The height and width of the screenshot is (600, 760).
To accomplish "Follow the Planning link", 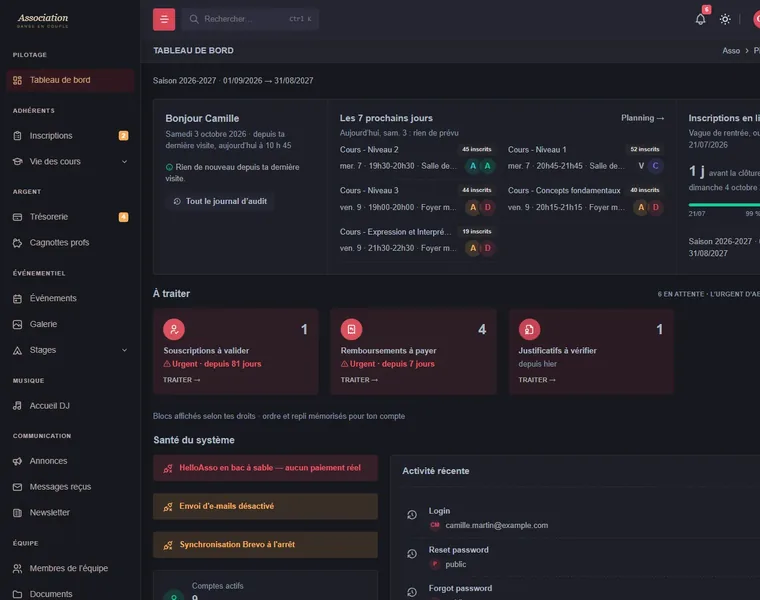I will coord(642,118).
